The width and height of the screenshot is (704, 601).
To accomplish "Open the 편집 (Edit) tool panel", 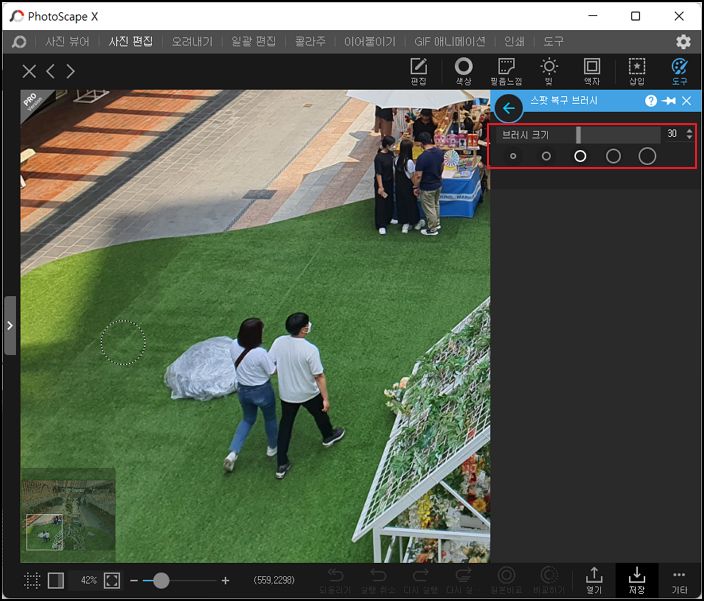I will click(x=418, y=71).
